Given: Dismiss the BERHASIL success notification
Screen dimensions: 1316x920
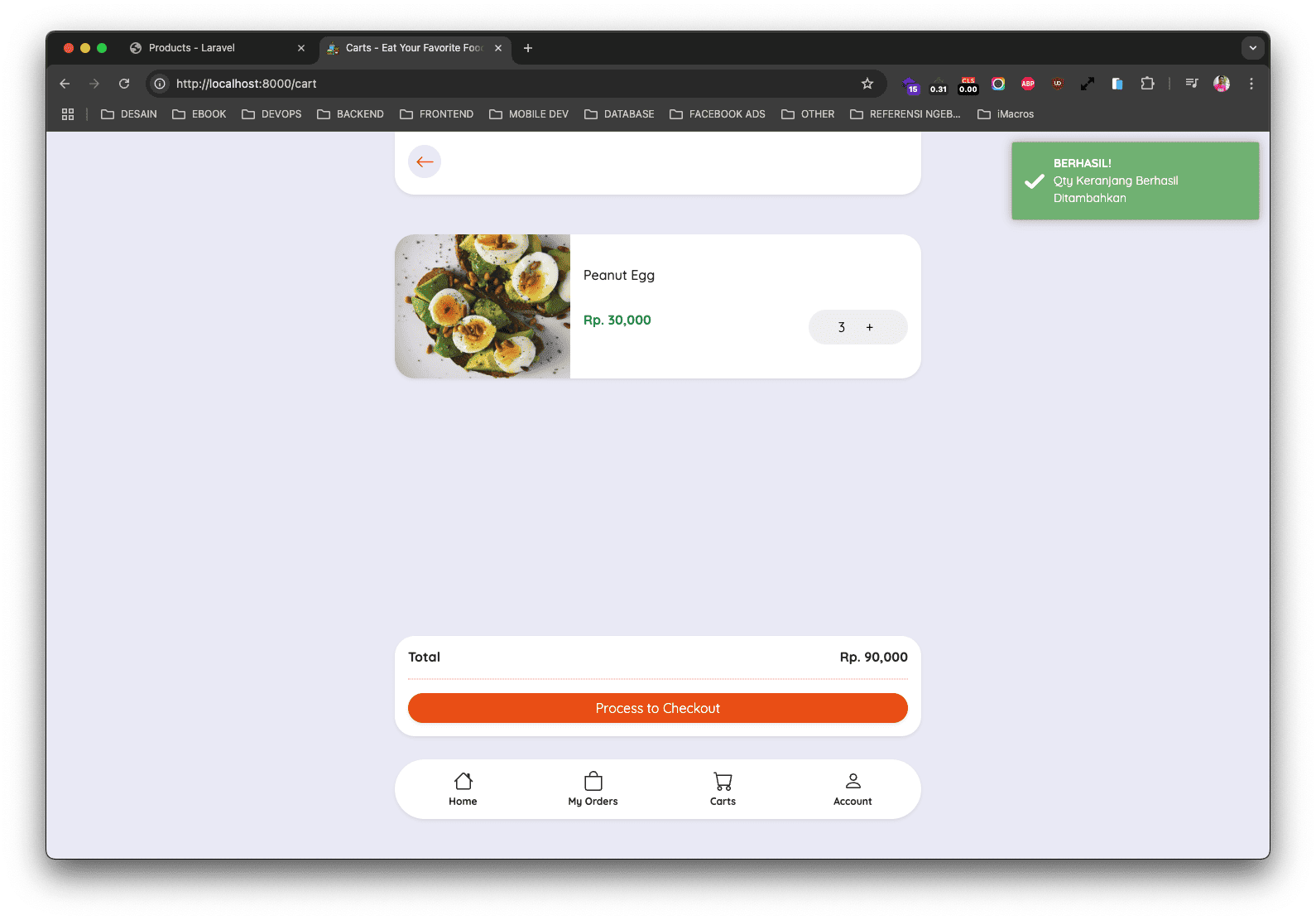Looking at the screenshot, I should [1135, 181].
